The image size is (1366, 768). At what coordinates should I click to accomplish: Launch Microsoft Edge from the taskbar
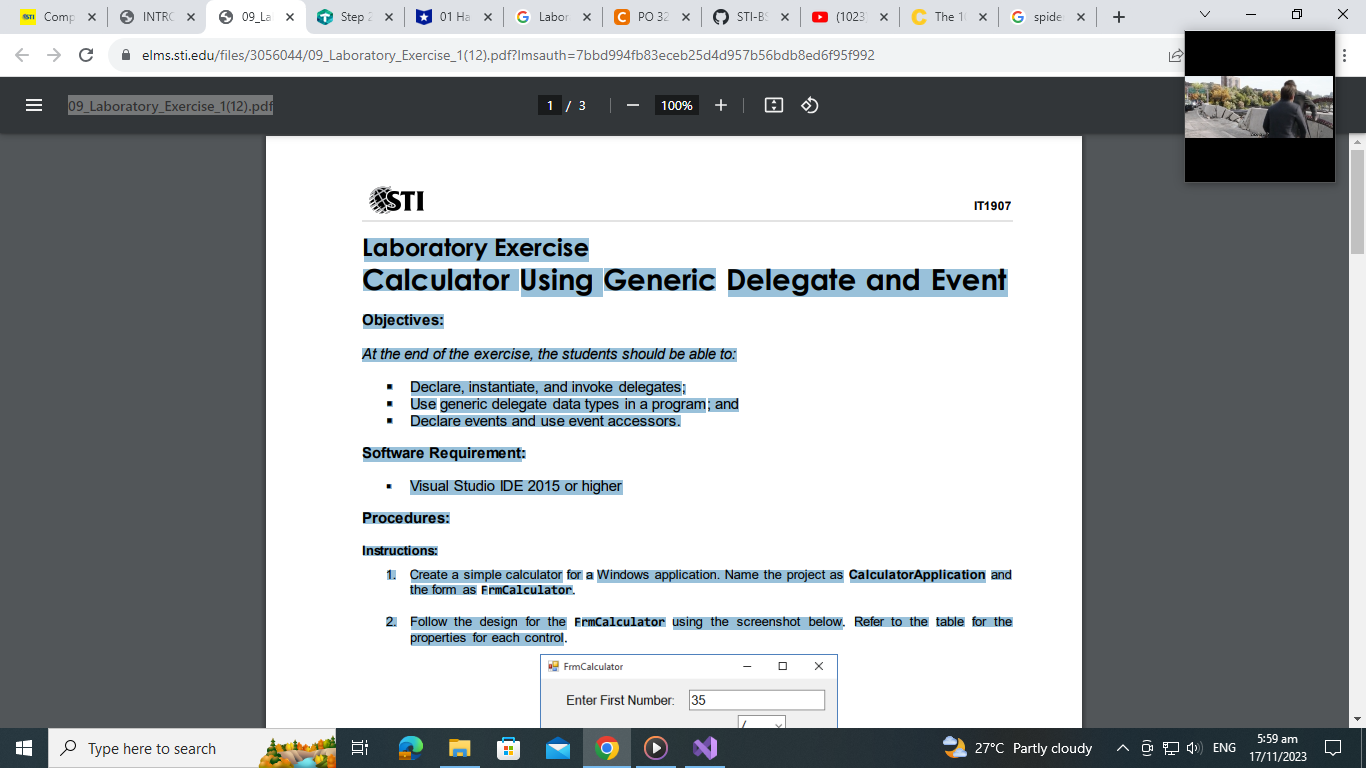click(x=410, y=748)
